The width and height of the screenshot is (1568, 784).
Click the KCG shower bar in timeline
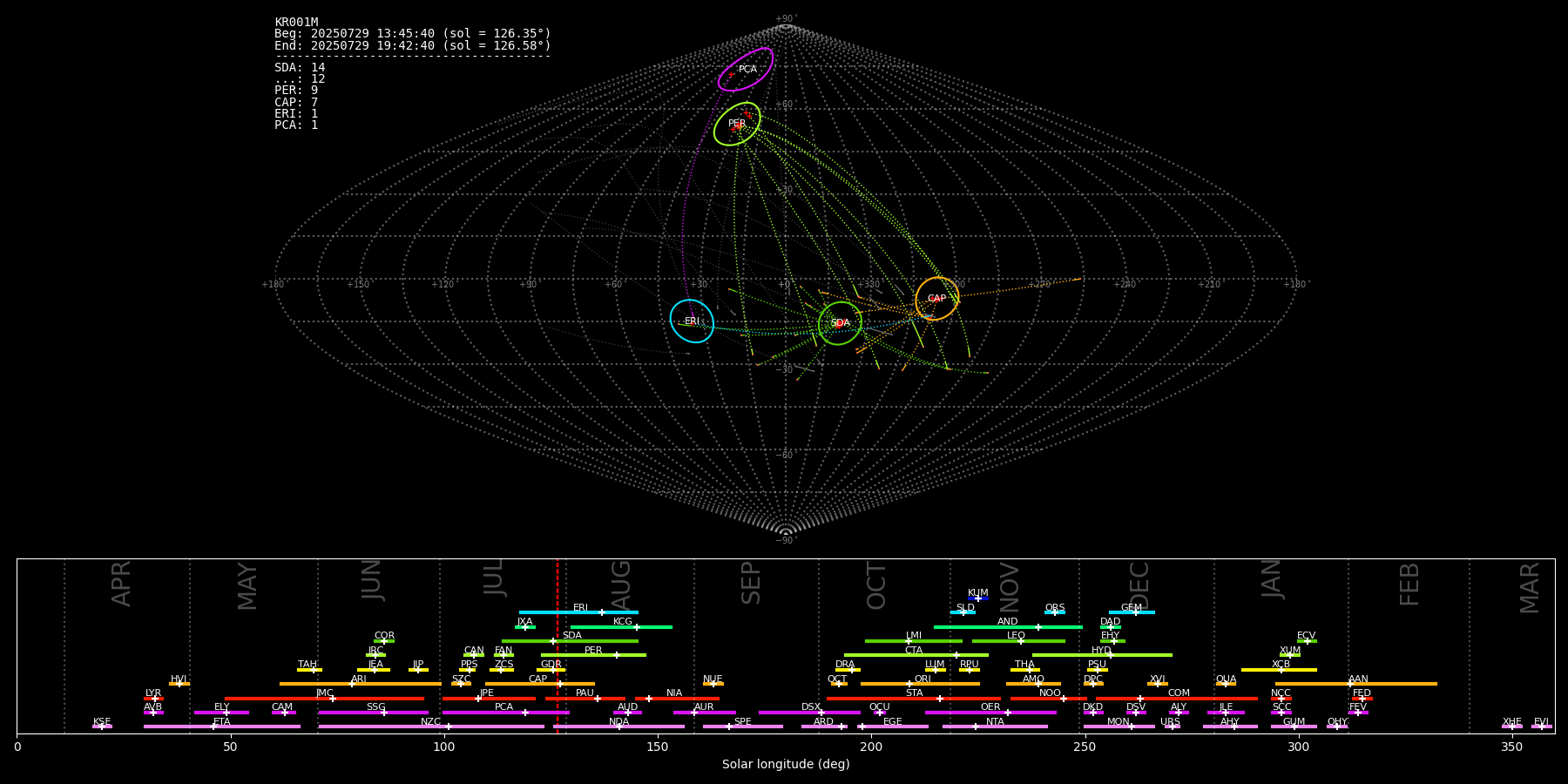(x=621, y=627)
